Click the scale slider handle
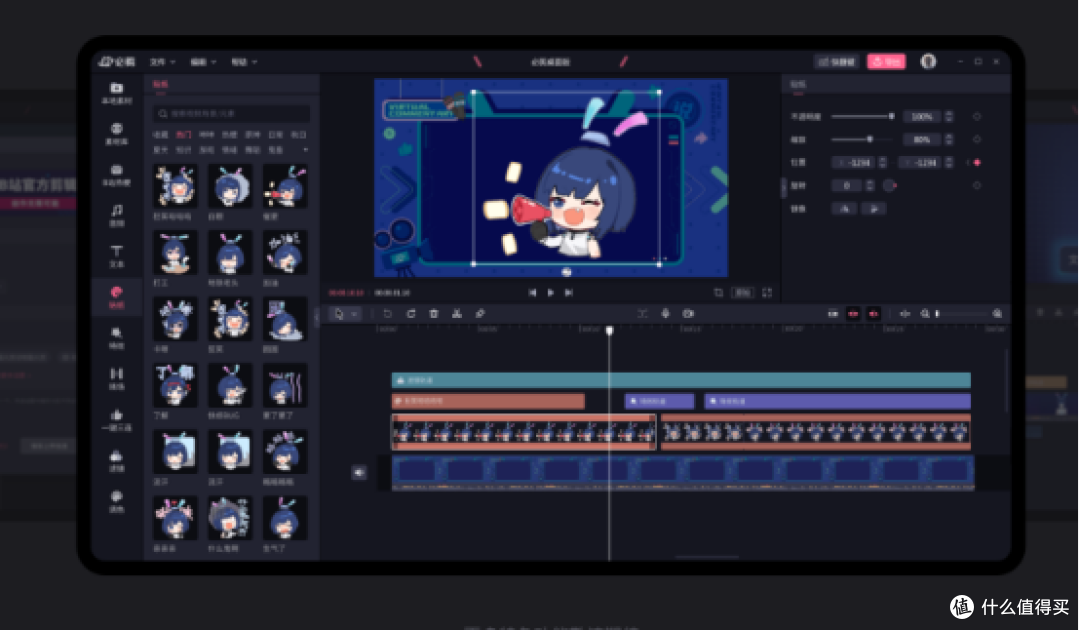This screenshot has height=630, width=1080. [869, 139]
